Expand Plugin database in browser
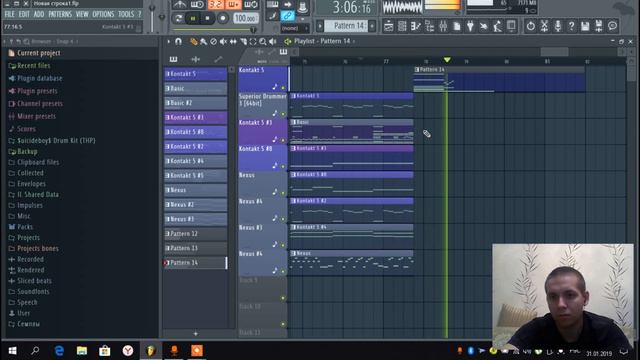 40,78
